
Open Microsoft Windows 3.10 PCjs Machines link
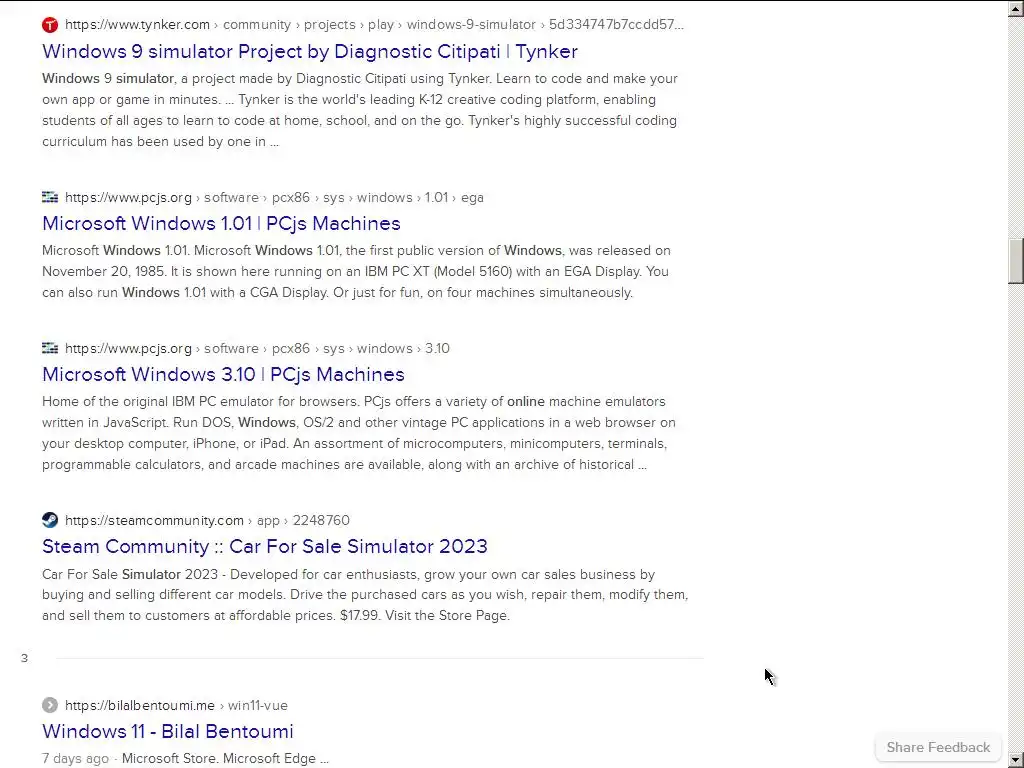click(223, 374)
